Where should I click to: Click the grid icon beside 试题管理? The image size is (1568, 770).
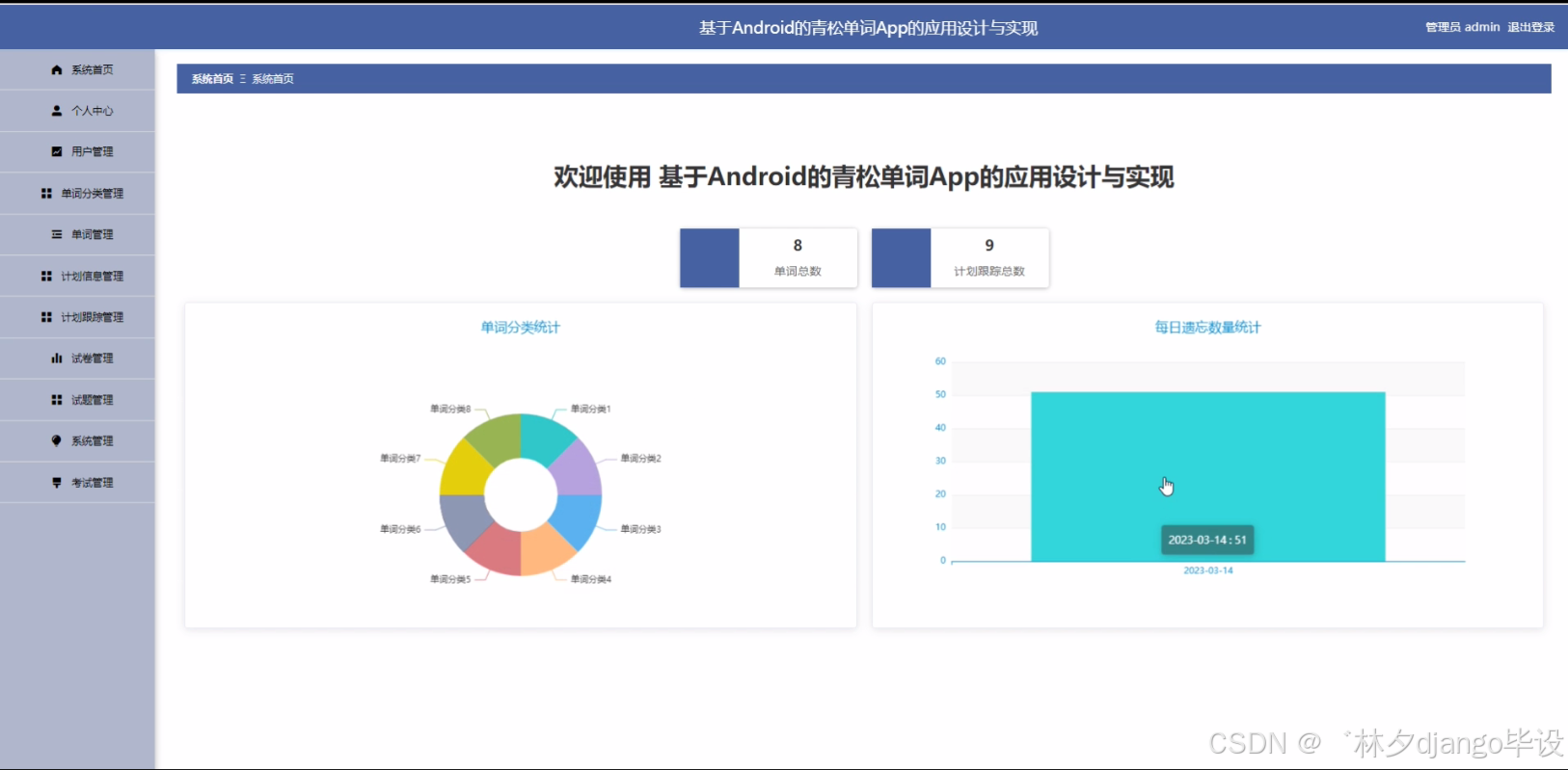pyautogui.click(x=57, y=400)
